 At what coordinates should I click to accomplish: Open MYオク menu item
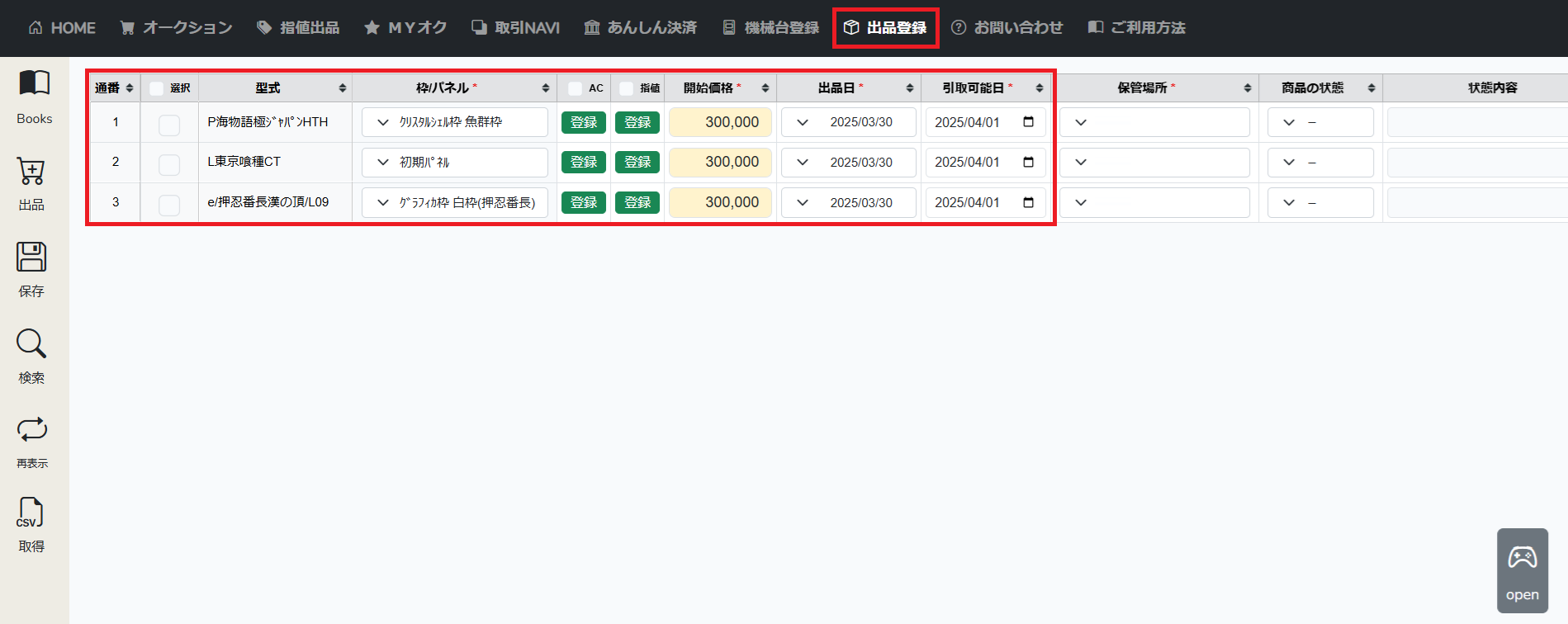[x=405, y=28]
